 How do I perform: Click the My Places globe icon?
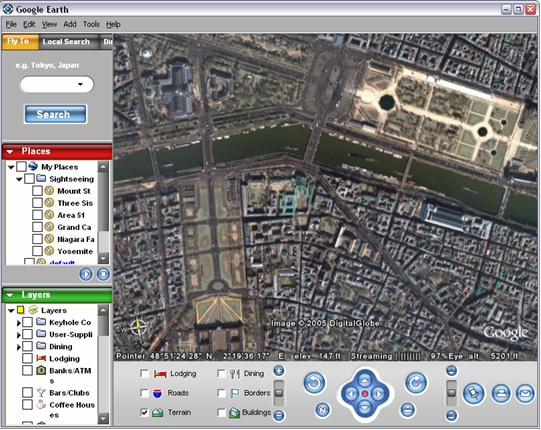pyautogui.click(x=33, y=167)
